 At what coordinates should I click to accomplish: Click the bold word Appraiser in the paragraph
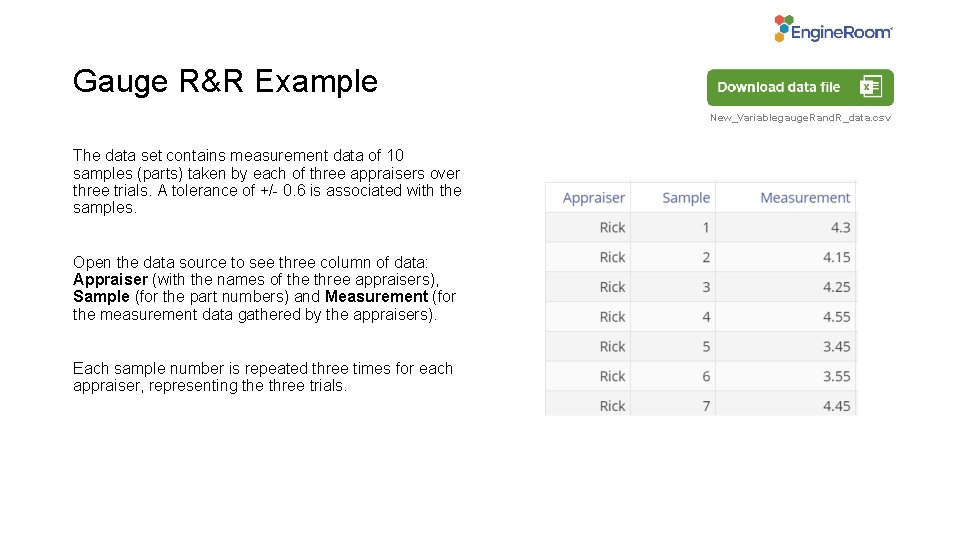[x=110, y=280]
